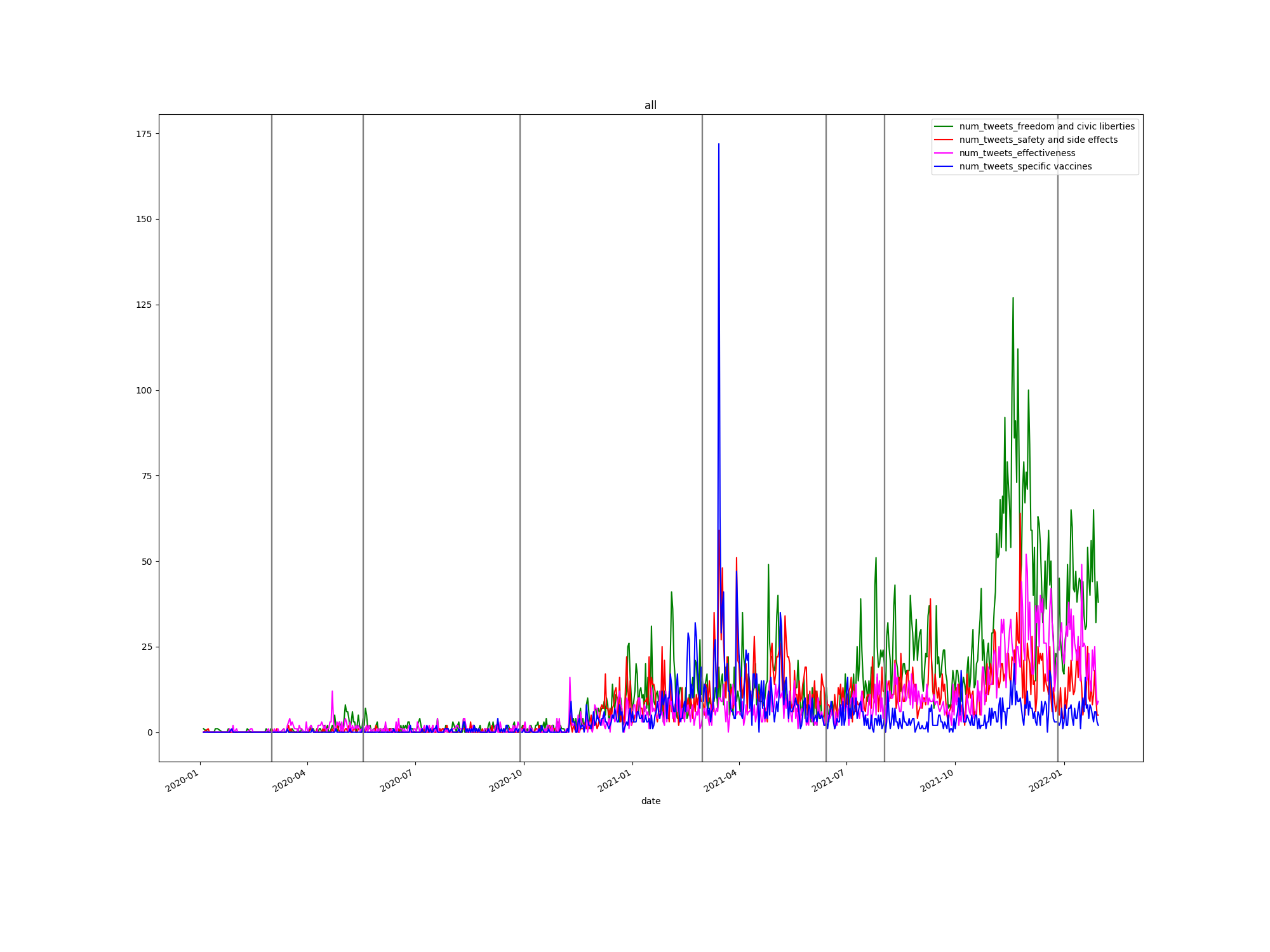Click the x-axis label 'date'
Viewport: 1270px width, 952px height.
650,801
